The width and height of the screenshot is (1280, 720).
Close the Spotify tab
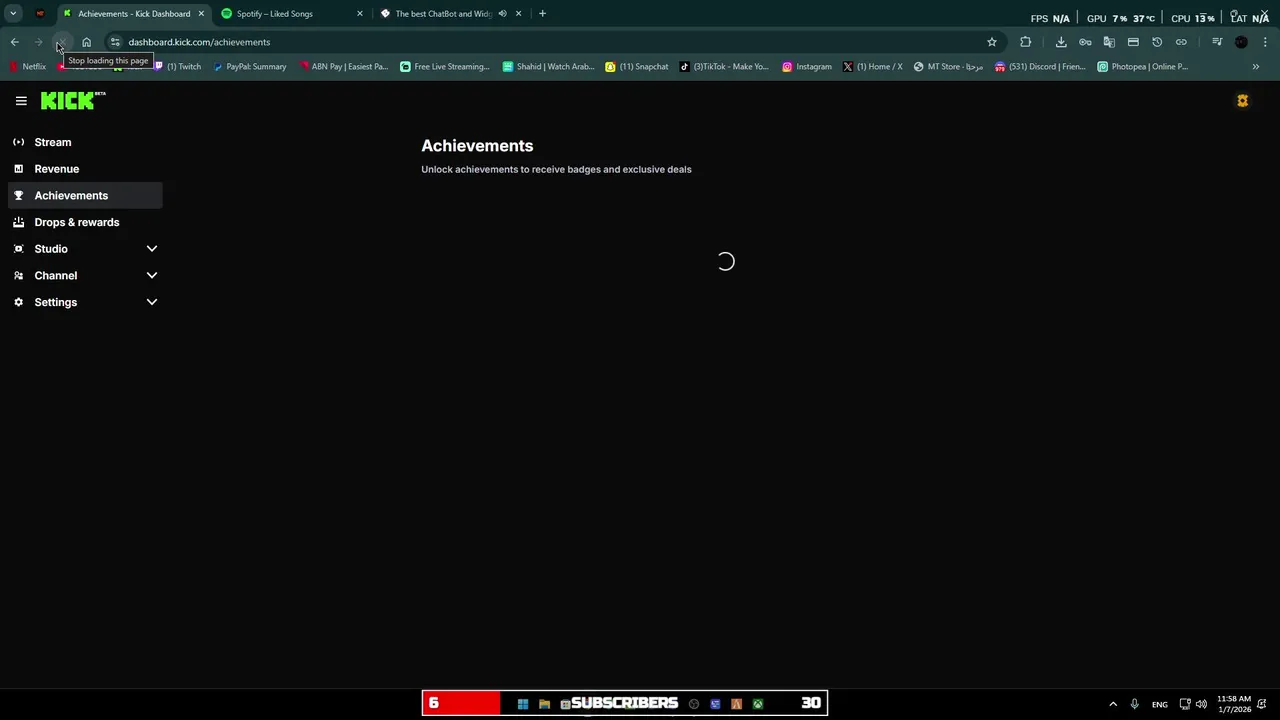360,14
